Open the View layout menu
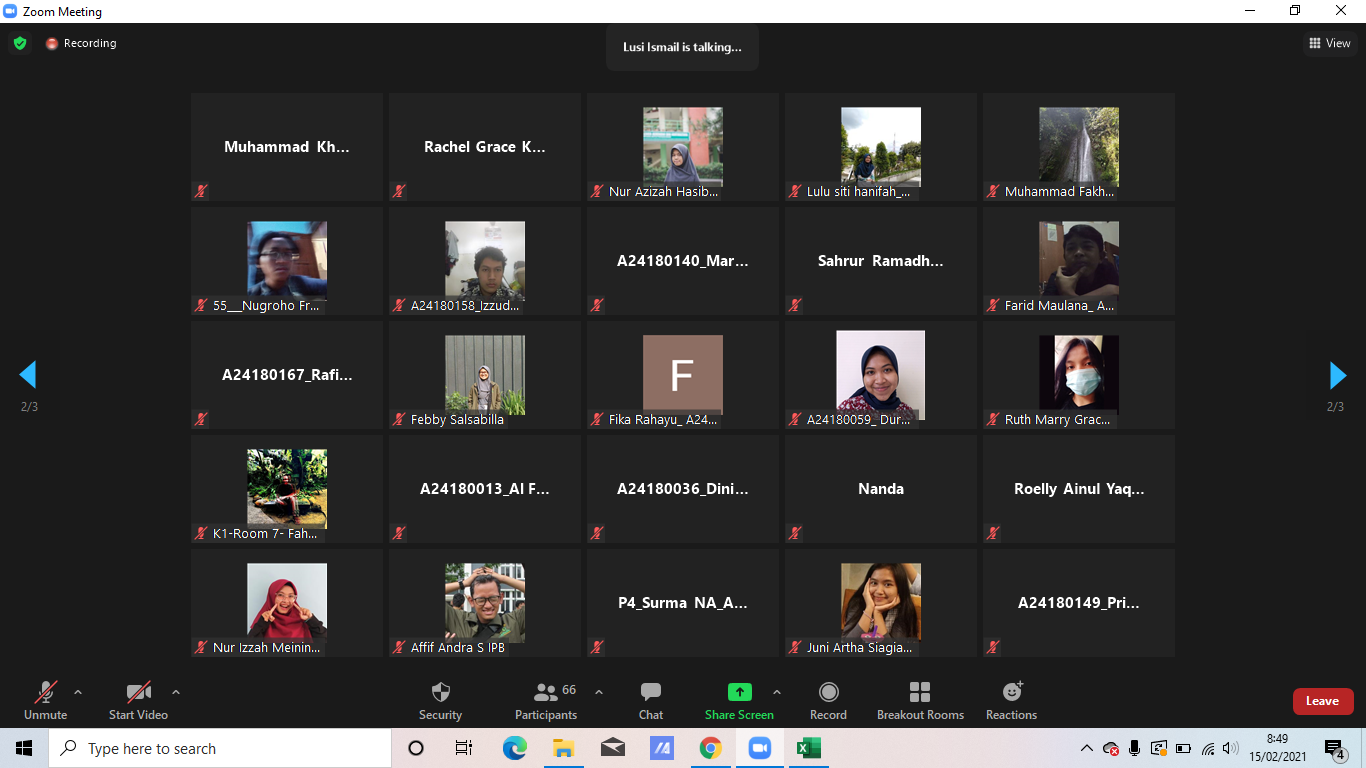The image size is (1366, 768). pyautogui.click(x=1329, y=43)
